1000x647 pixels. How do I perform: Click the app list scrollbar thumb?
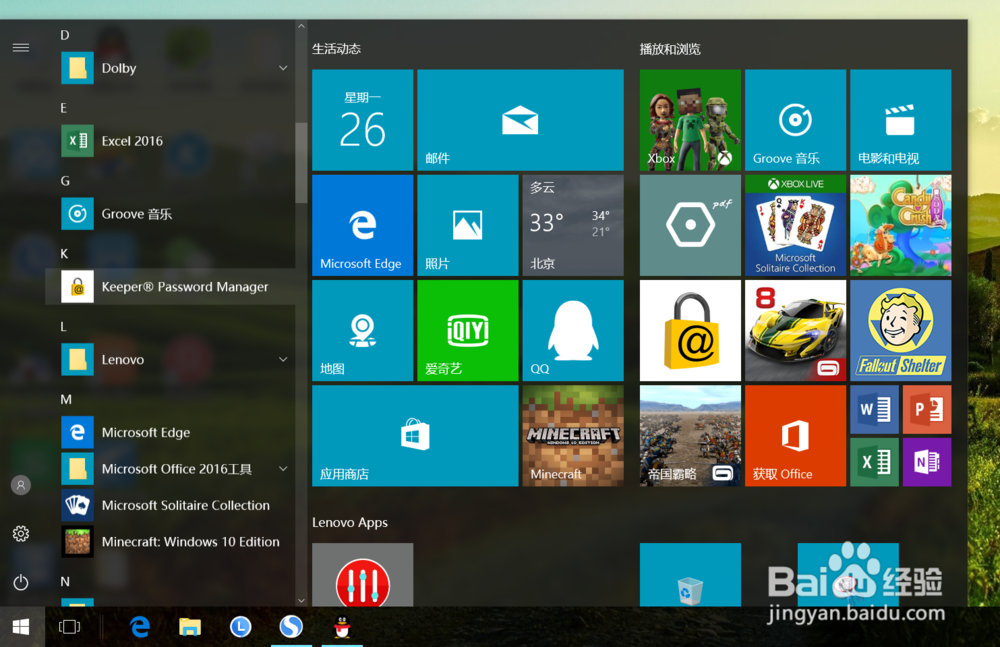pyautogui.click(x=301, y=163)
